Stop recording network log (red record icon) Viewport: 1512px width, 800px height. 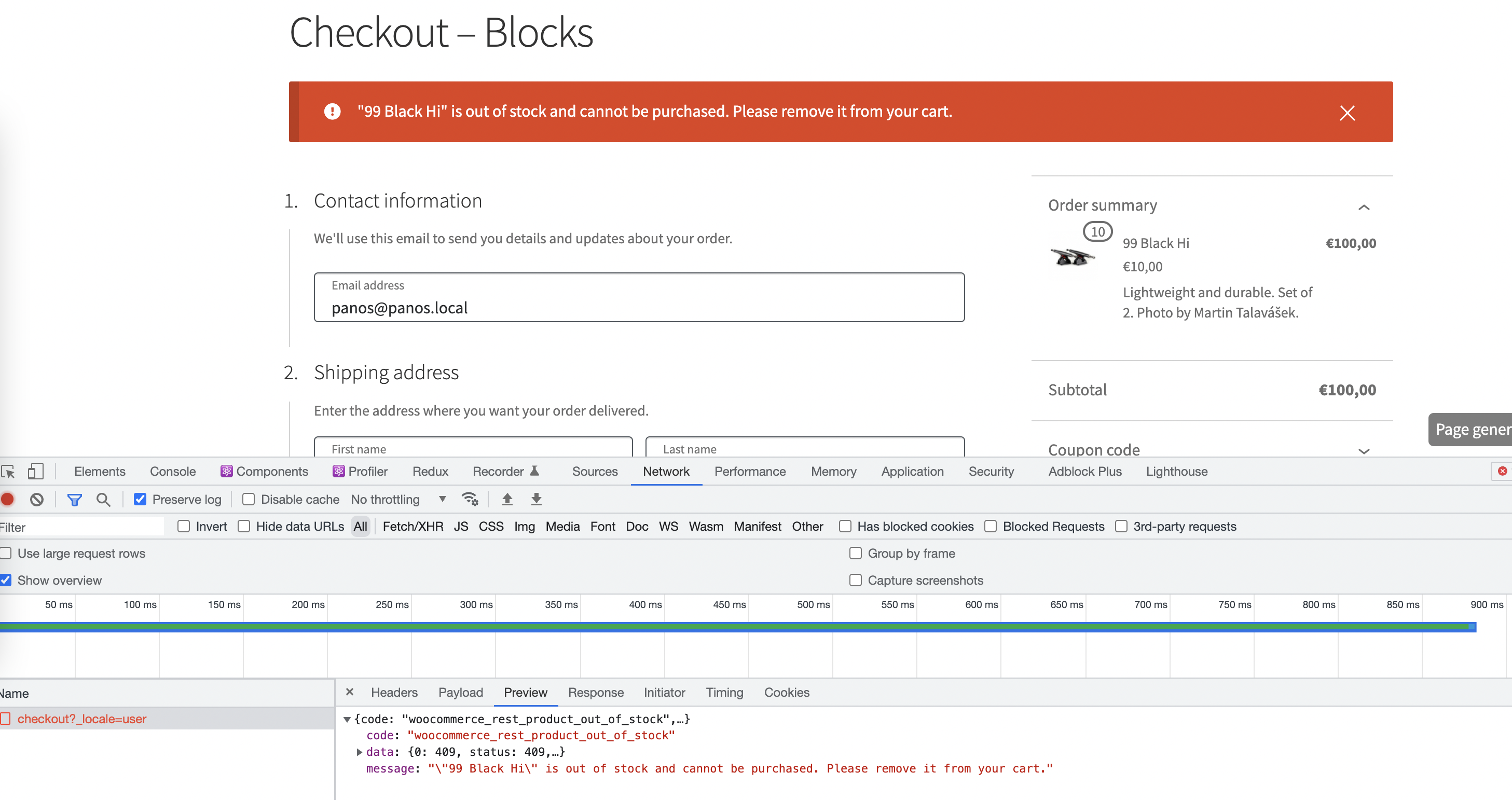click(7, 499)
